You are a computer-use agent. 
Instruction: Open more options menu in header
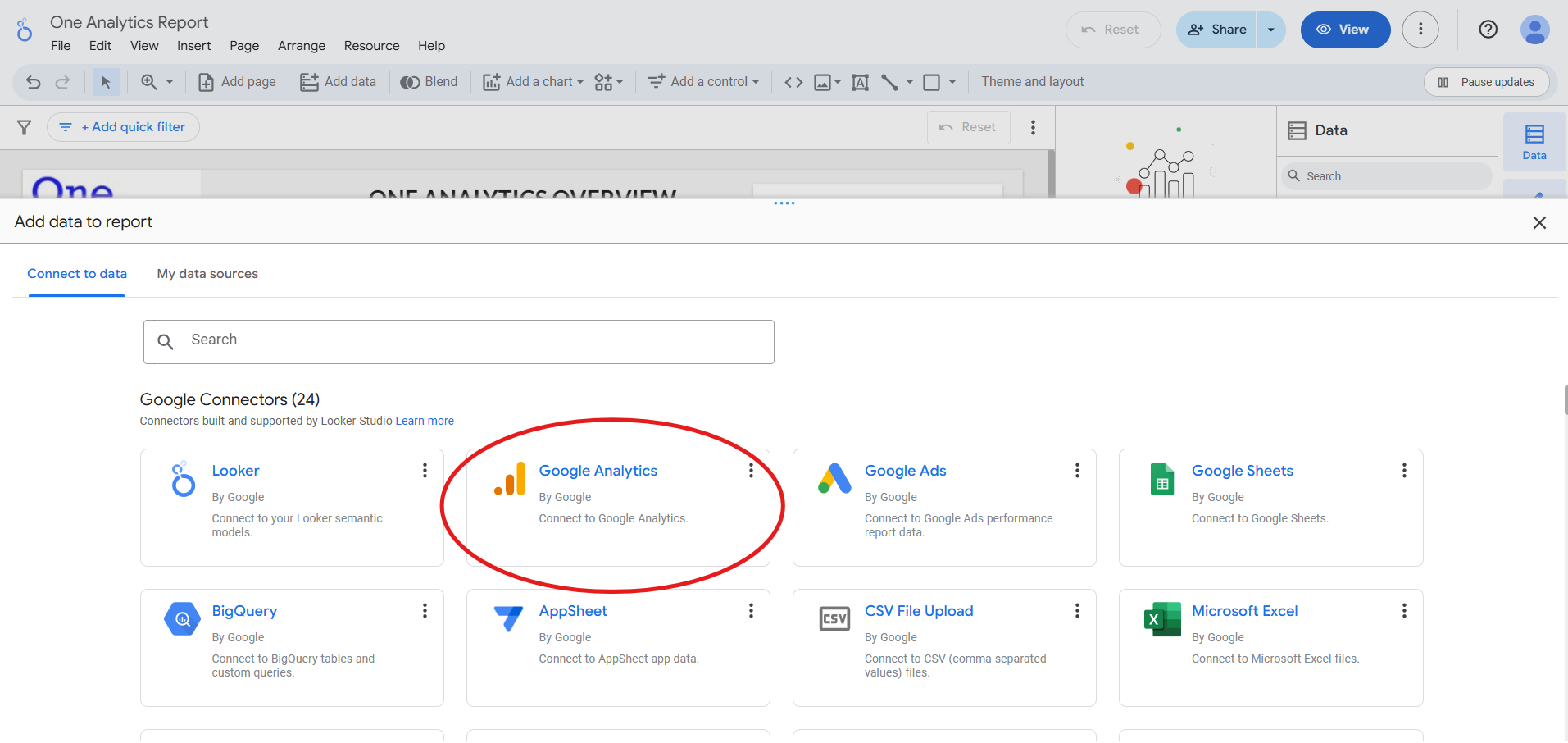click(1420, 30)
